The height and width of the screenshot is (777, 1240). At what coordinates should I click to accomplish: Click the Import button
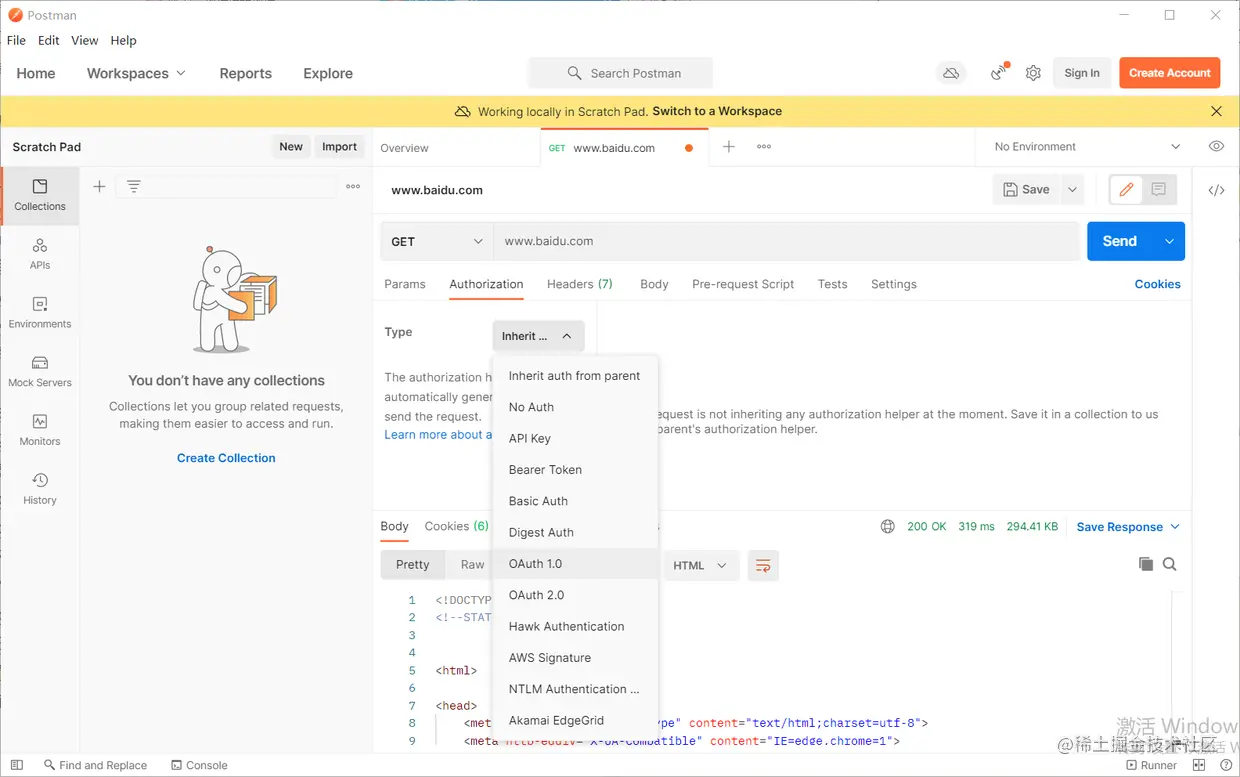[339, 147]
